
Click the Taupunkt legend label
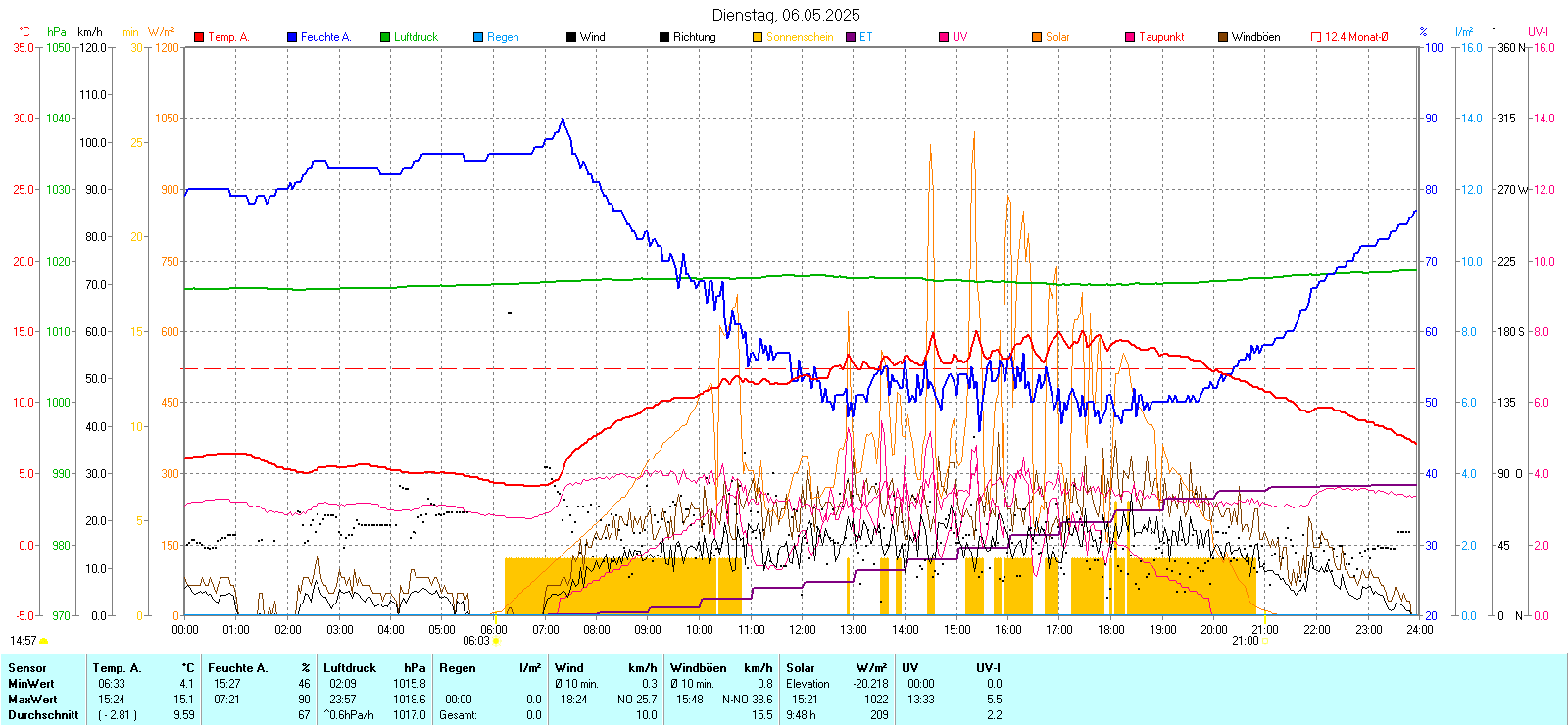click(x=1161, y=37)
